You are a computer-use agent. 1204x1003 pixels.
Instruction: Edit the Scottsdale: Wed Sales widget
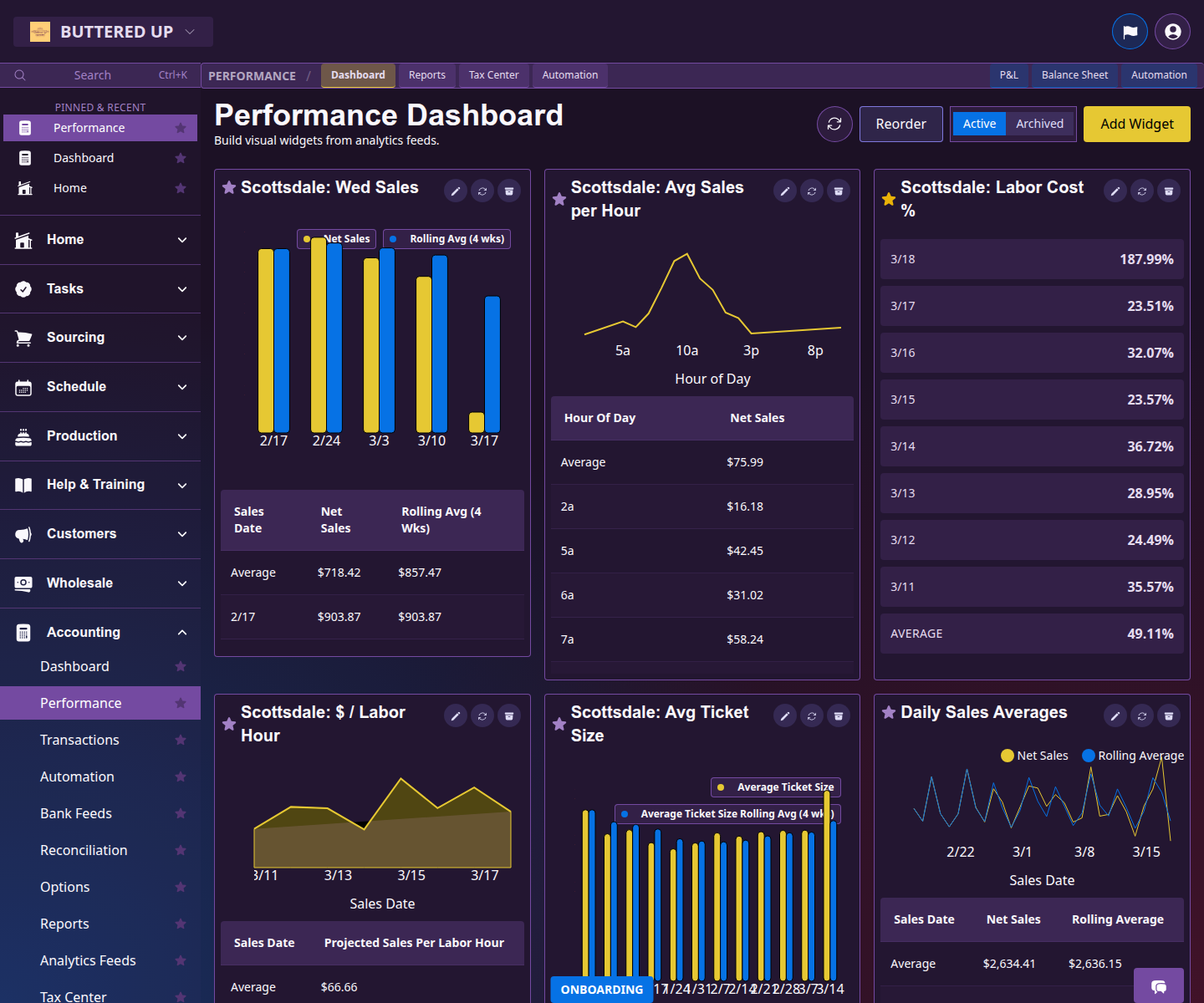point(456,191)
